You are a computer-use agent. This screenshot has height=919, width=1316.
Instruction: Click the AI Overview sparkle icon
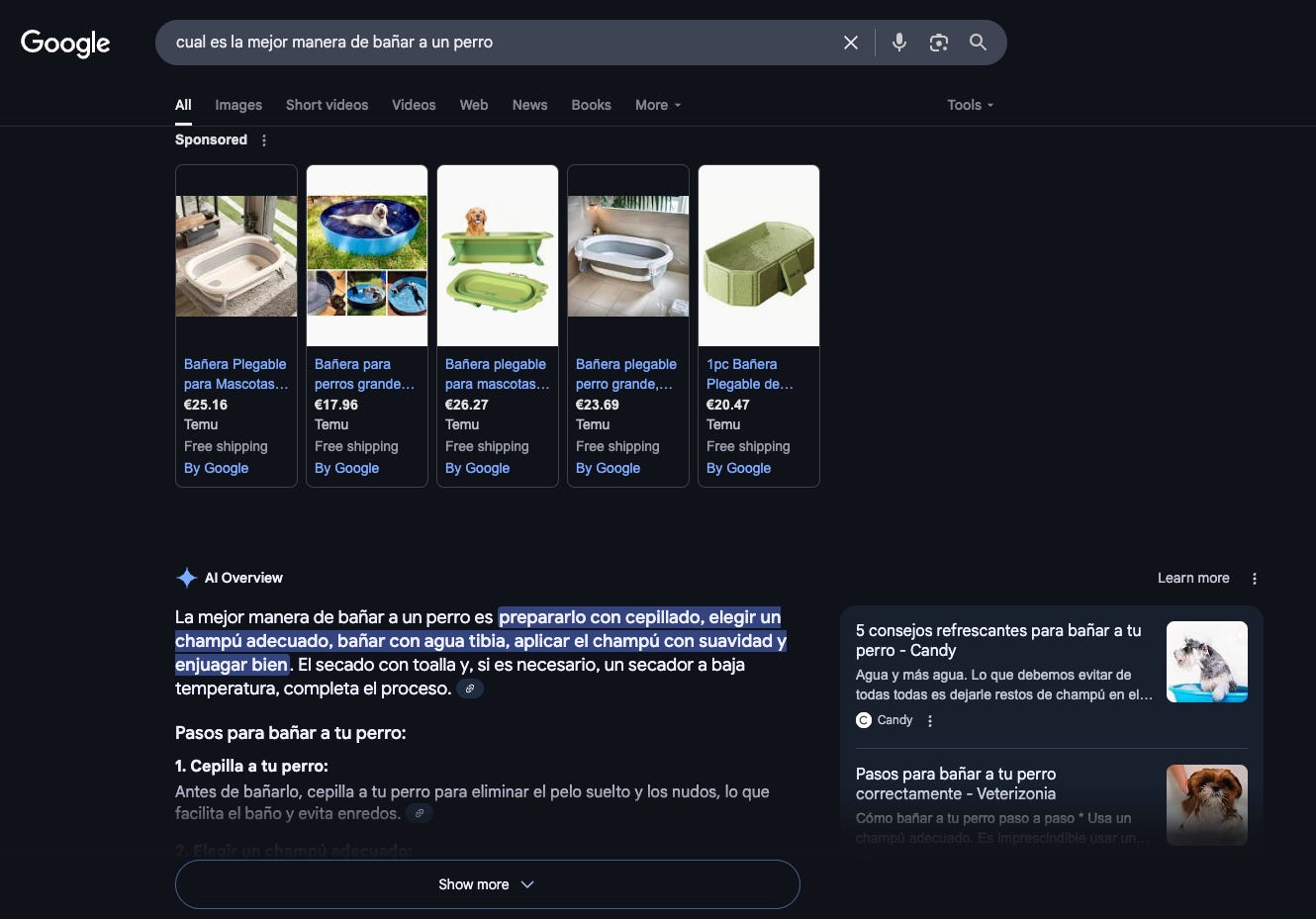pyautogui.click(x=186, y=578)
